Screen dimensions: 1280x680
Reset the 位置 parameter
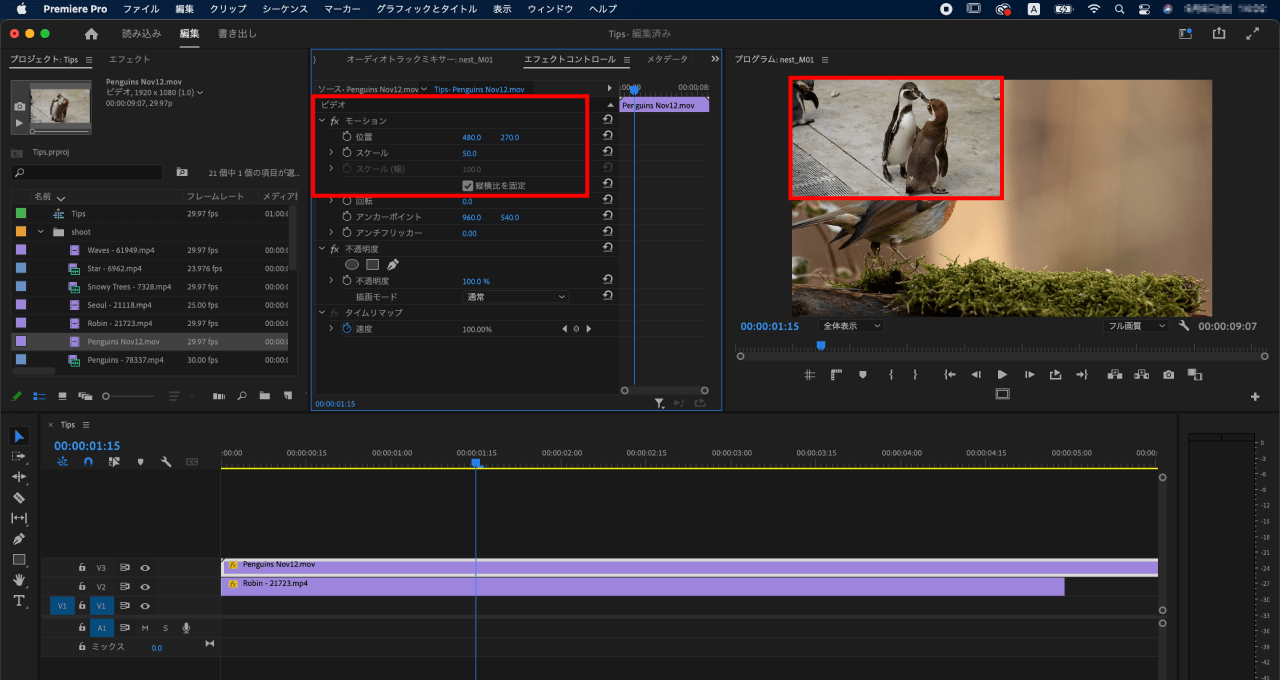(x=607, y=136)
